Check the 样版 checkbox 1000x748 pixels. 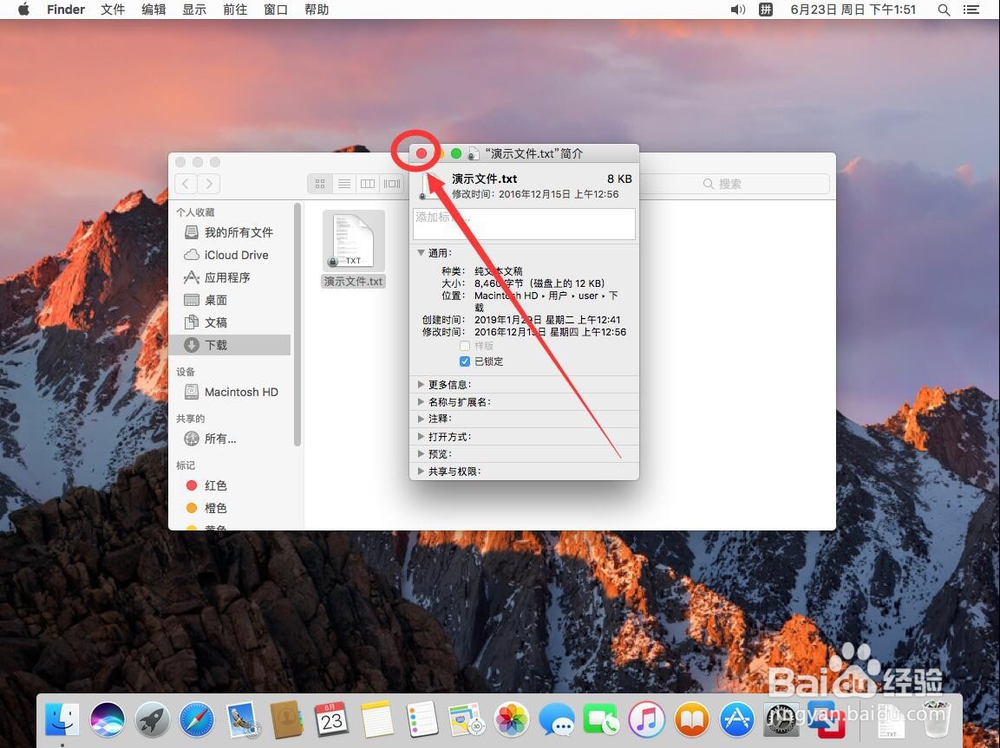(x=465, y=346)
